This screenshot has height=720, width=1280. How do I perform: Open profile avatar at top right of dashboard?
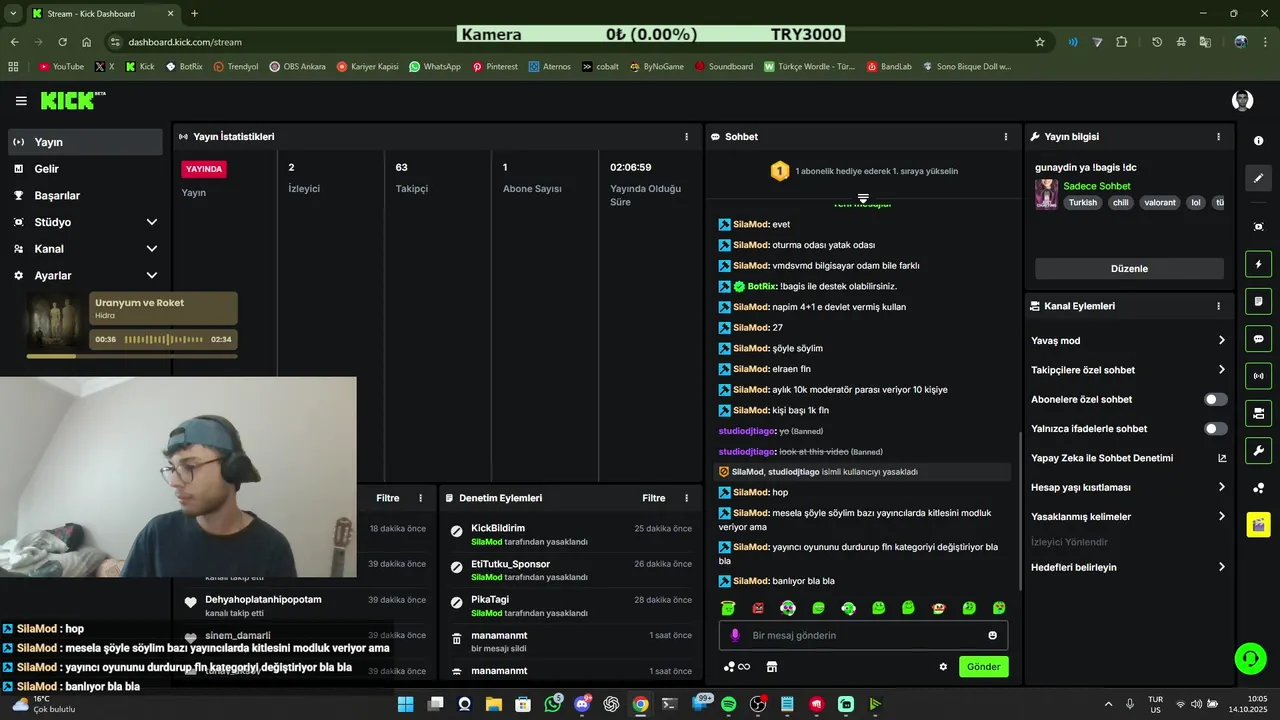(1243, 101)
